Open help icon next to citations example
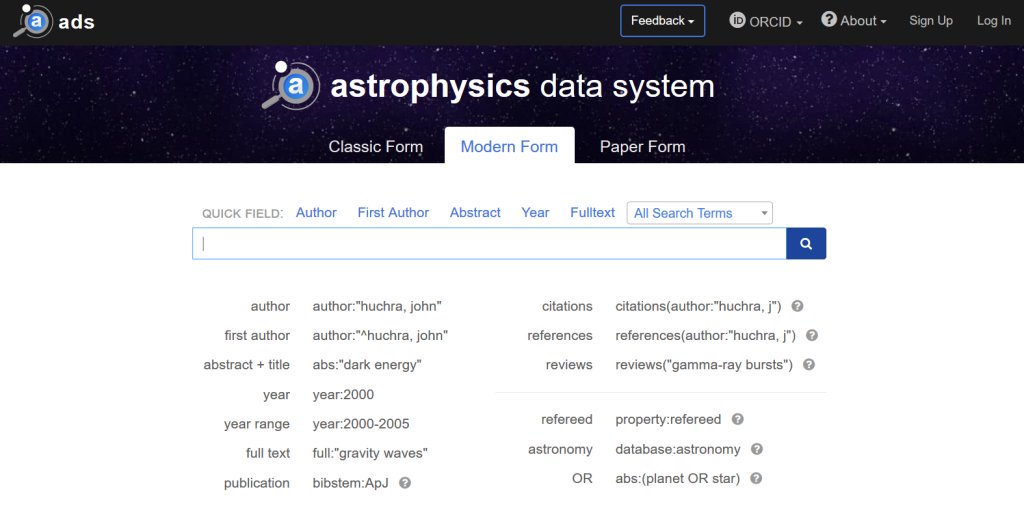 pyautogui.click(x=797, y=306)
